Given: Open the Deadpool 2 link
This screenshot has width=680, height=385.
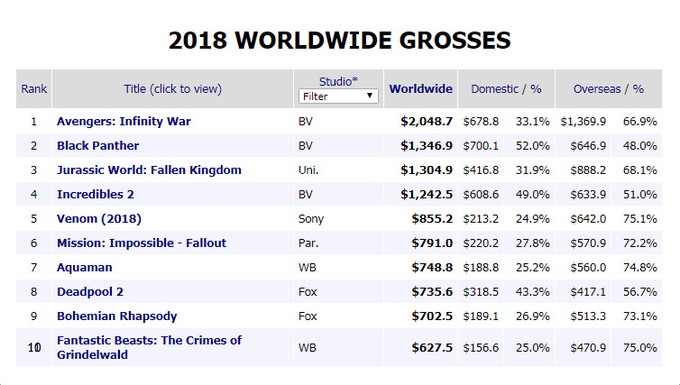Looking at the screenshot, I should [90, 292].
